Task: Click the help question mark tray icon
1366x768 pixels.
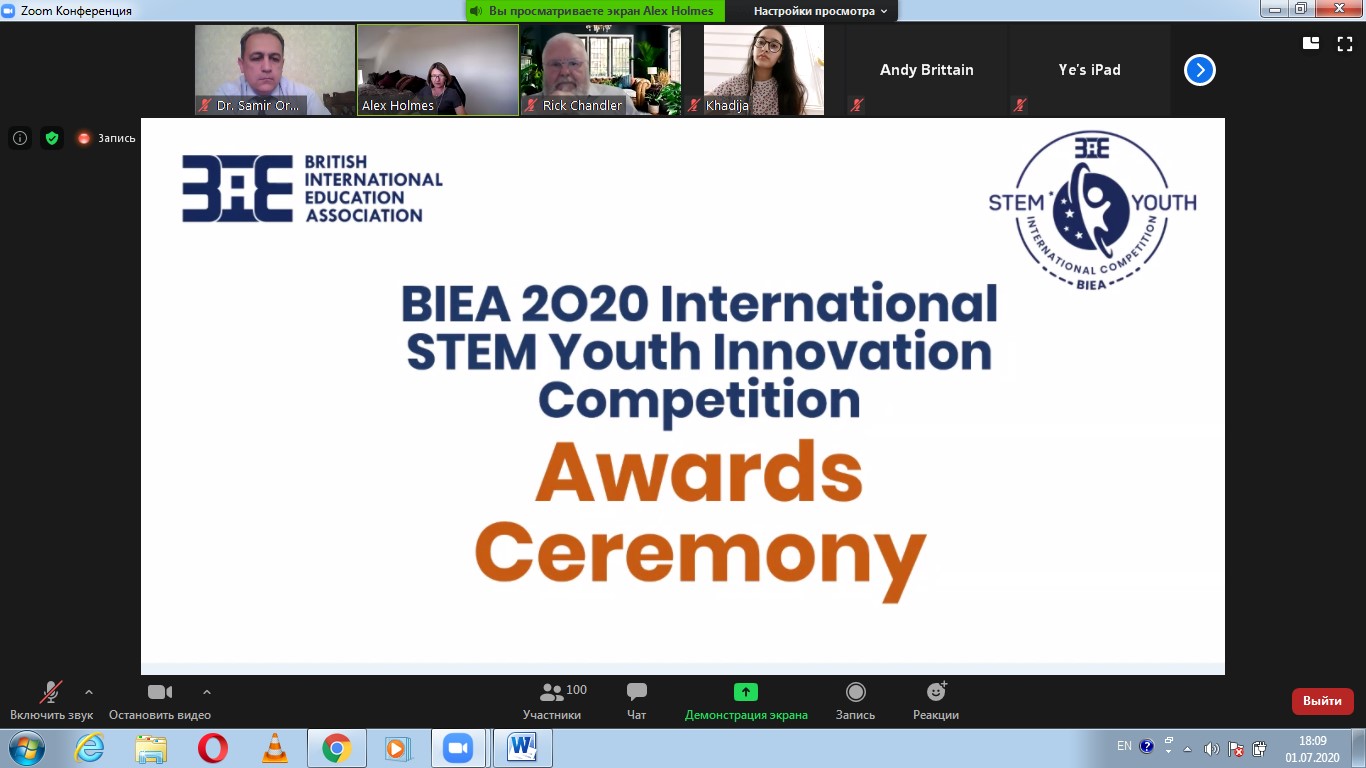Action: click(1147, 746)
